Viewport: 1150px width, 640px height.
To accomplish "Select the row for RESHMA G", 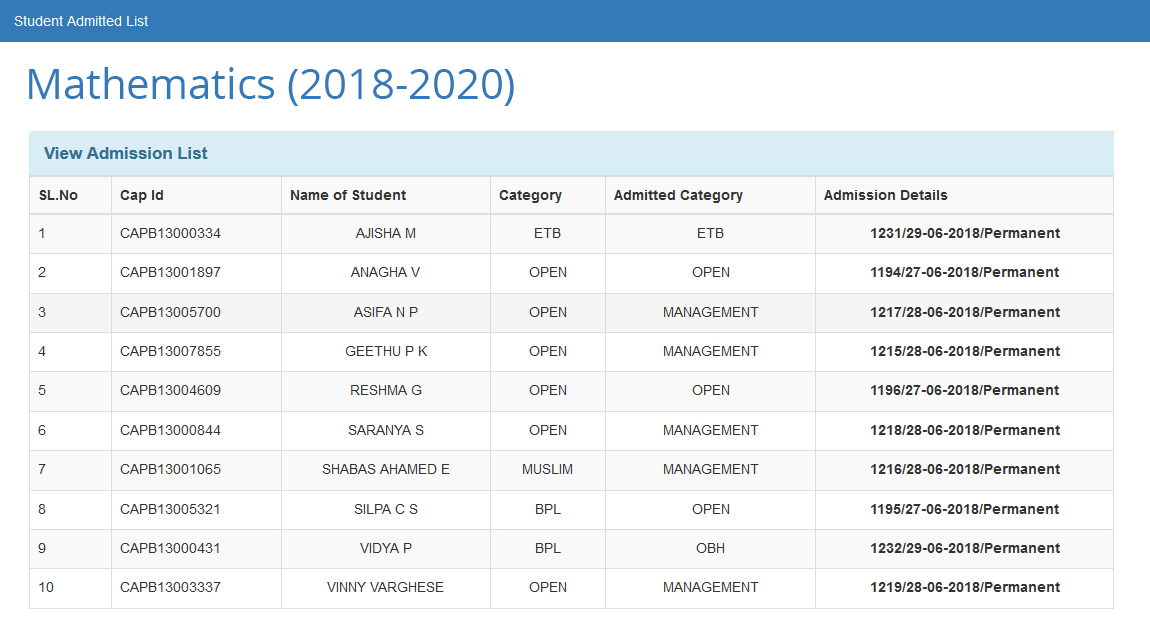I will pyautogui.click(x=385, y=390).
